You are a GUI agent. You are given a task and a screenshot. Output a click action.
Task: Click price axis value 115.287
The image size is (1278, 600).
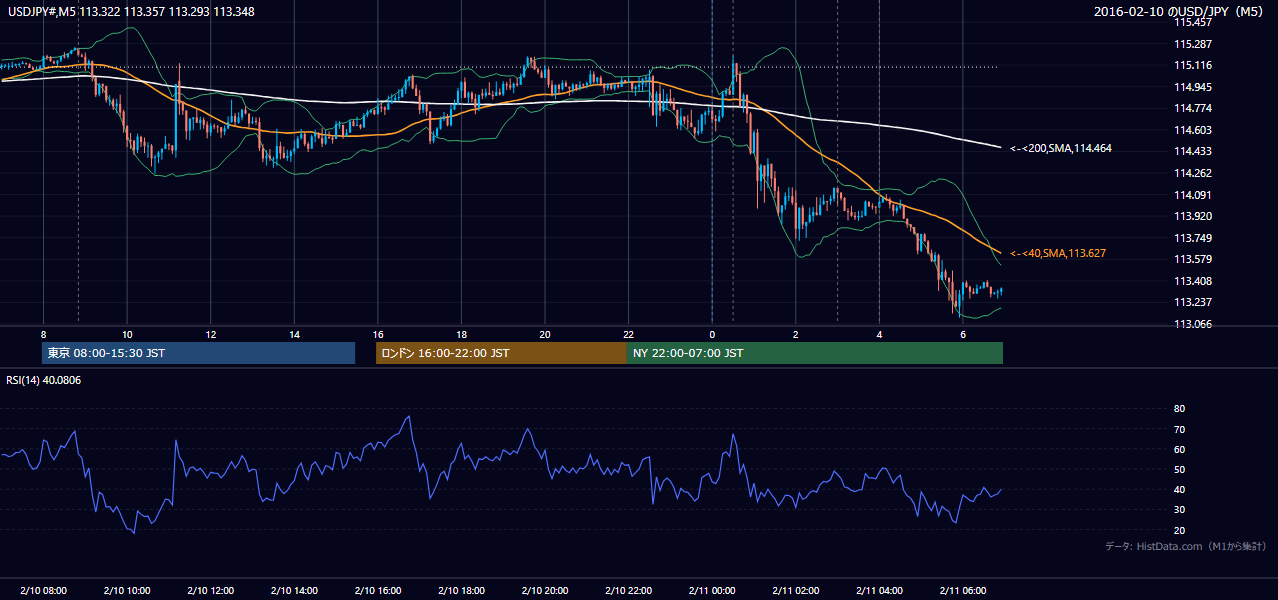(1193, 44)
